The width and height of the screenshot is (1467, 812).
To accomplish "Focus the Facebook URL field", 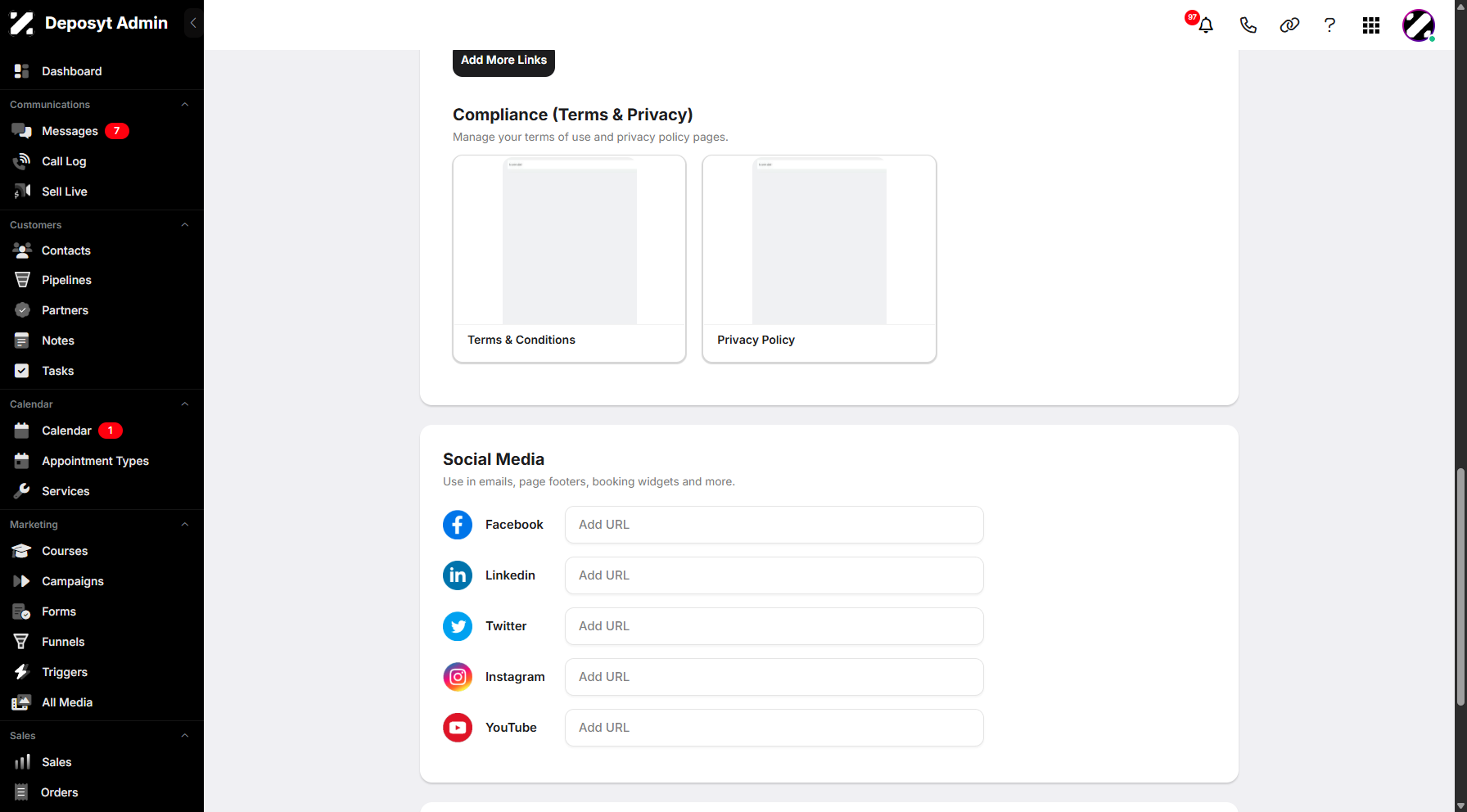I will point(774,525).
